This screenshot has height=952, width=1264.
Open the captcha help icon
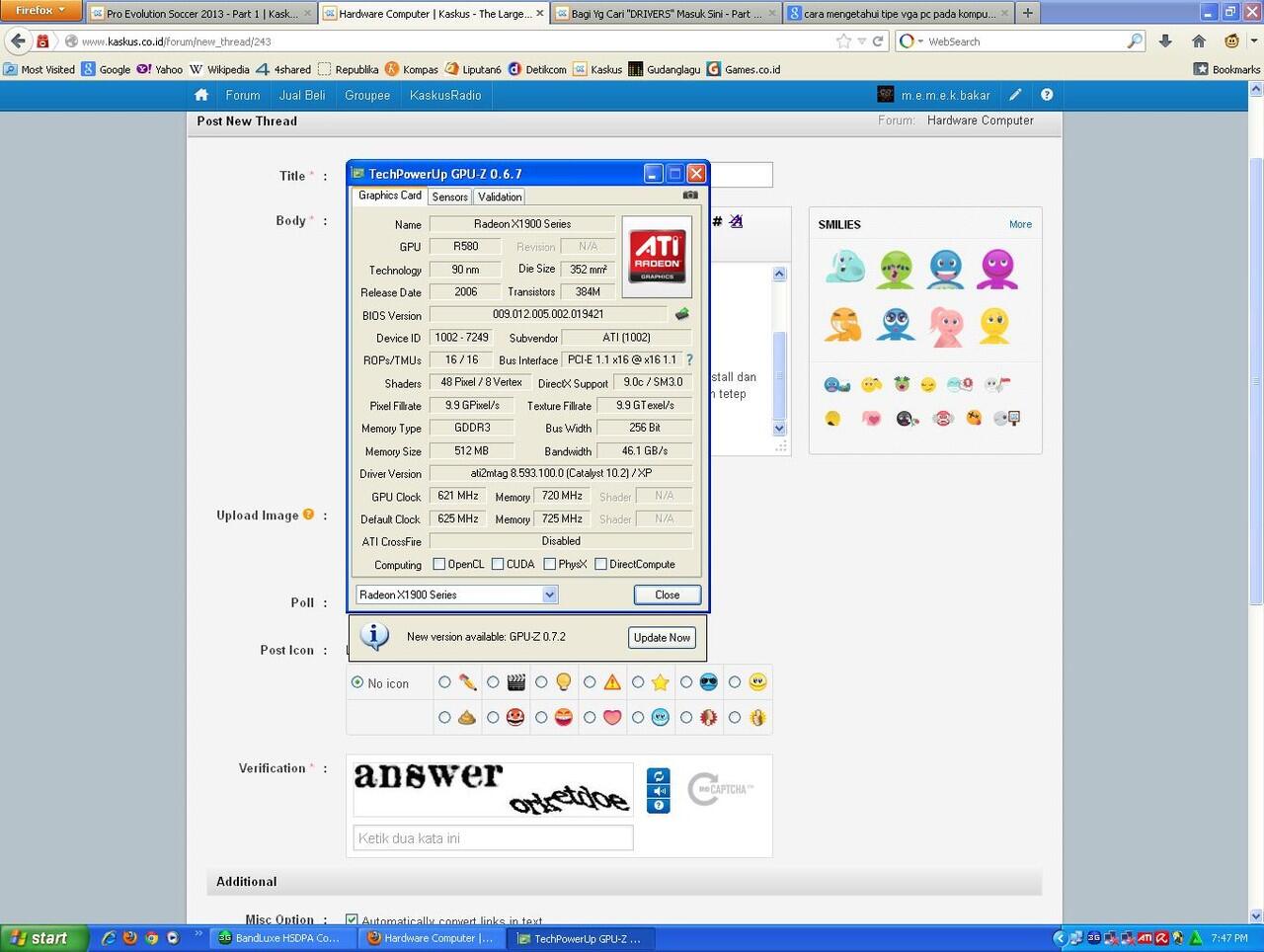point(659,806)
